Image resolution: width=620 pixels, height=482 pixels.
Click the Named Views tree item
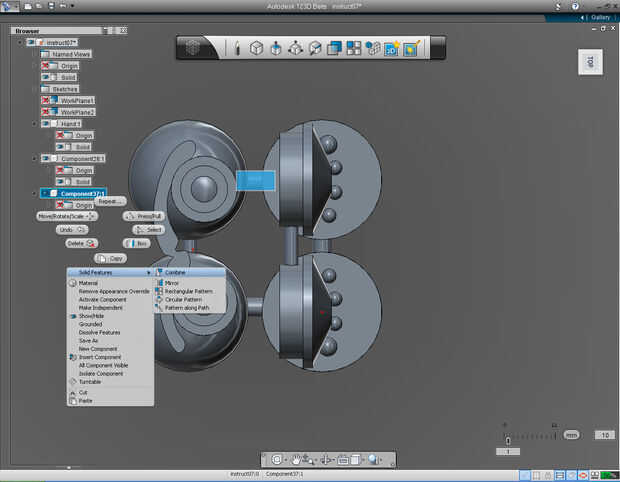pyautogui.click(x=66, y=54)
